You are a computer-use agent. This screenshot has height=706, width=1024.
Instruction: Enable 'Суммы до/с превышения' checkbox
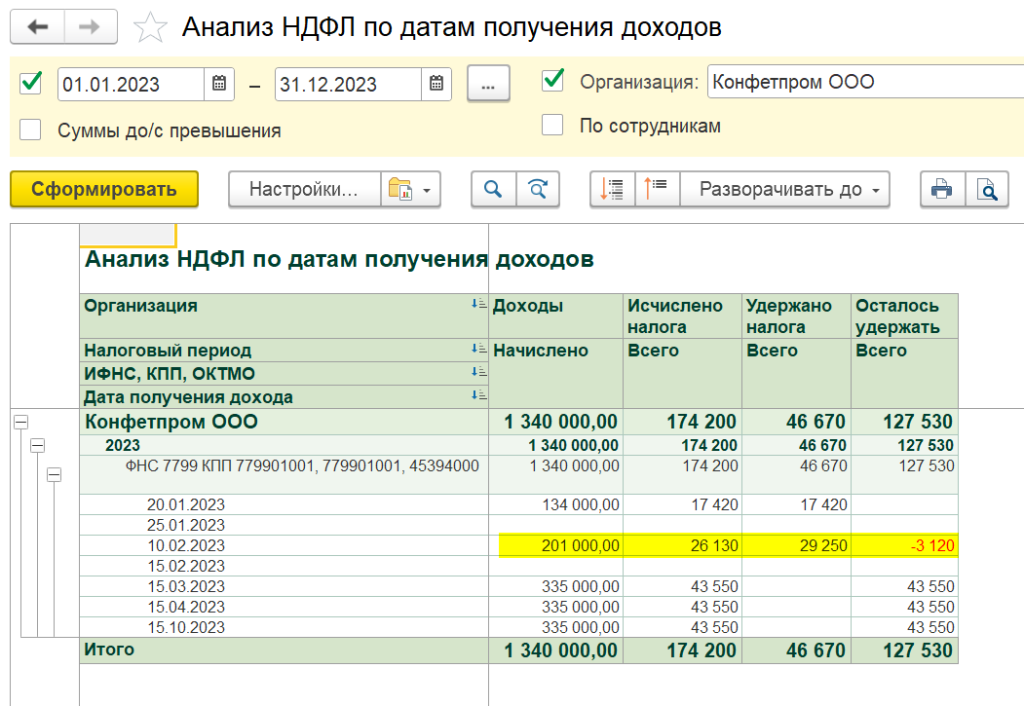(x=31, y=130)
